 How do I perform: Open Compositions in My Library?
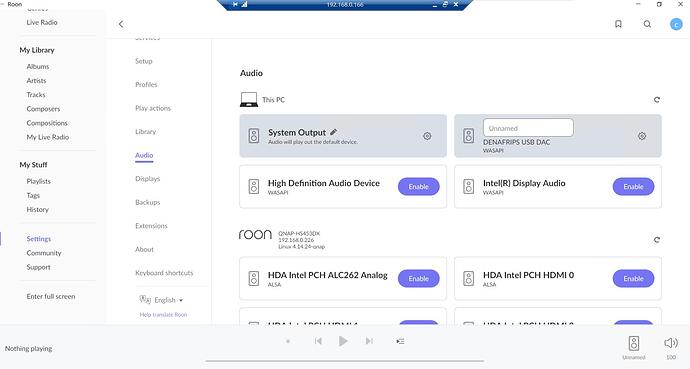(47, 123)
